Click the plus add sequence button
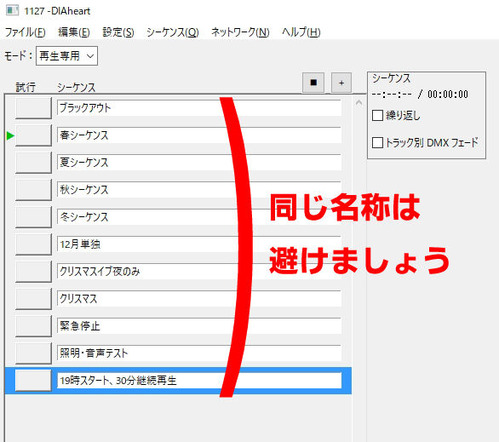This screenshot has width=499, height=442. [341, 83]
